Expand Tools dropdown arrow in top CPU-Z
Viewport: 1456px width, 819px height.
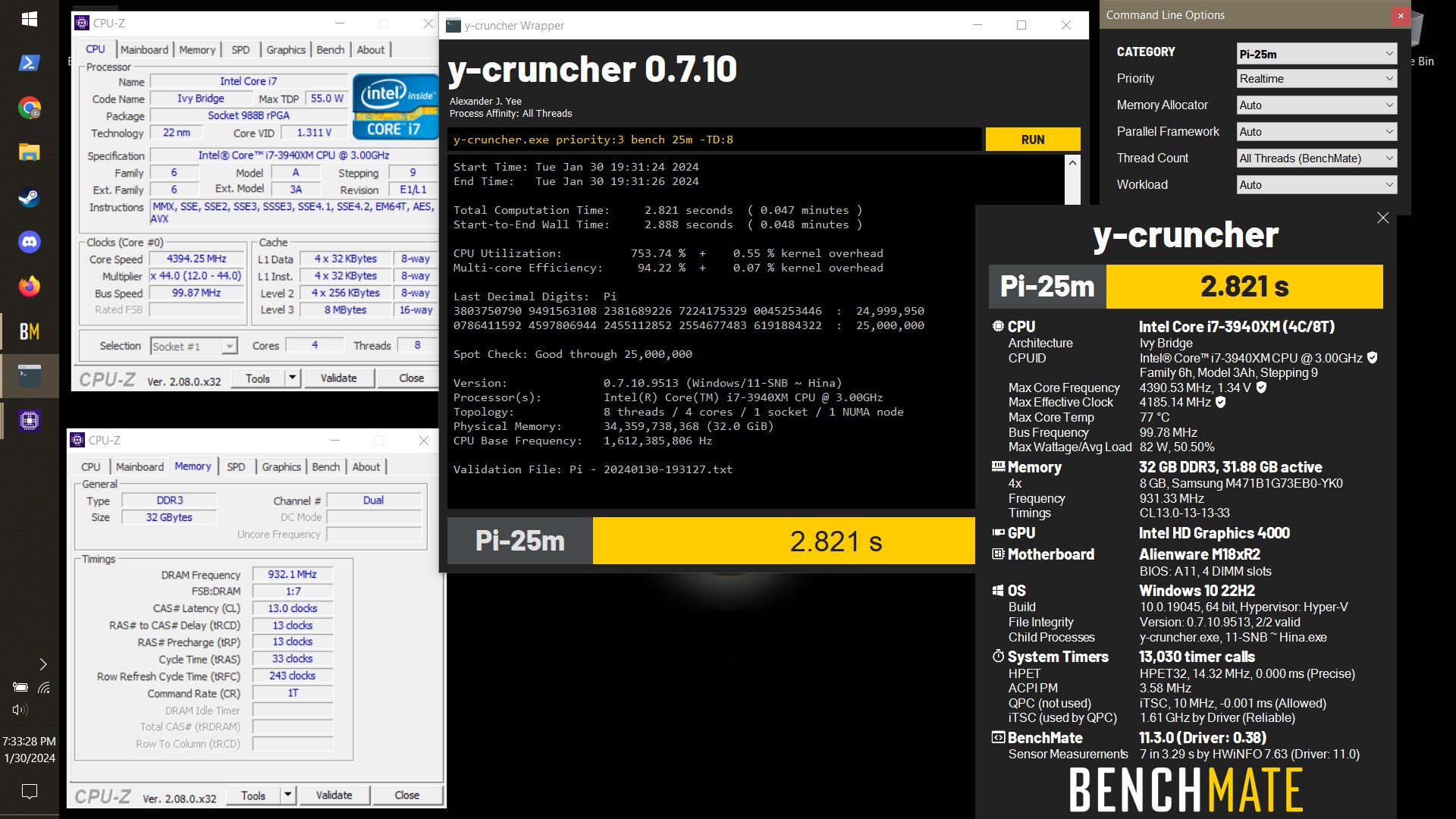[292, 378]
